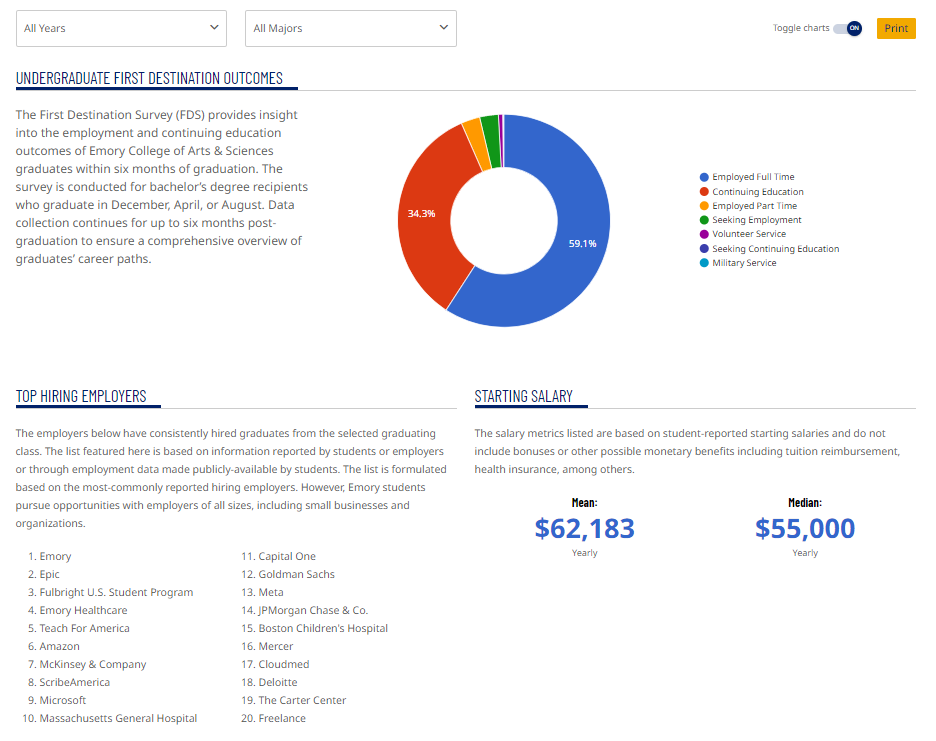
Task: Open the All Majors dropdown
Action: [x=350, y=28]
